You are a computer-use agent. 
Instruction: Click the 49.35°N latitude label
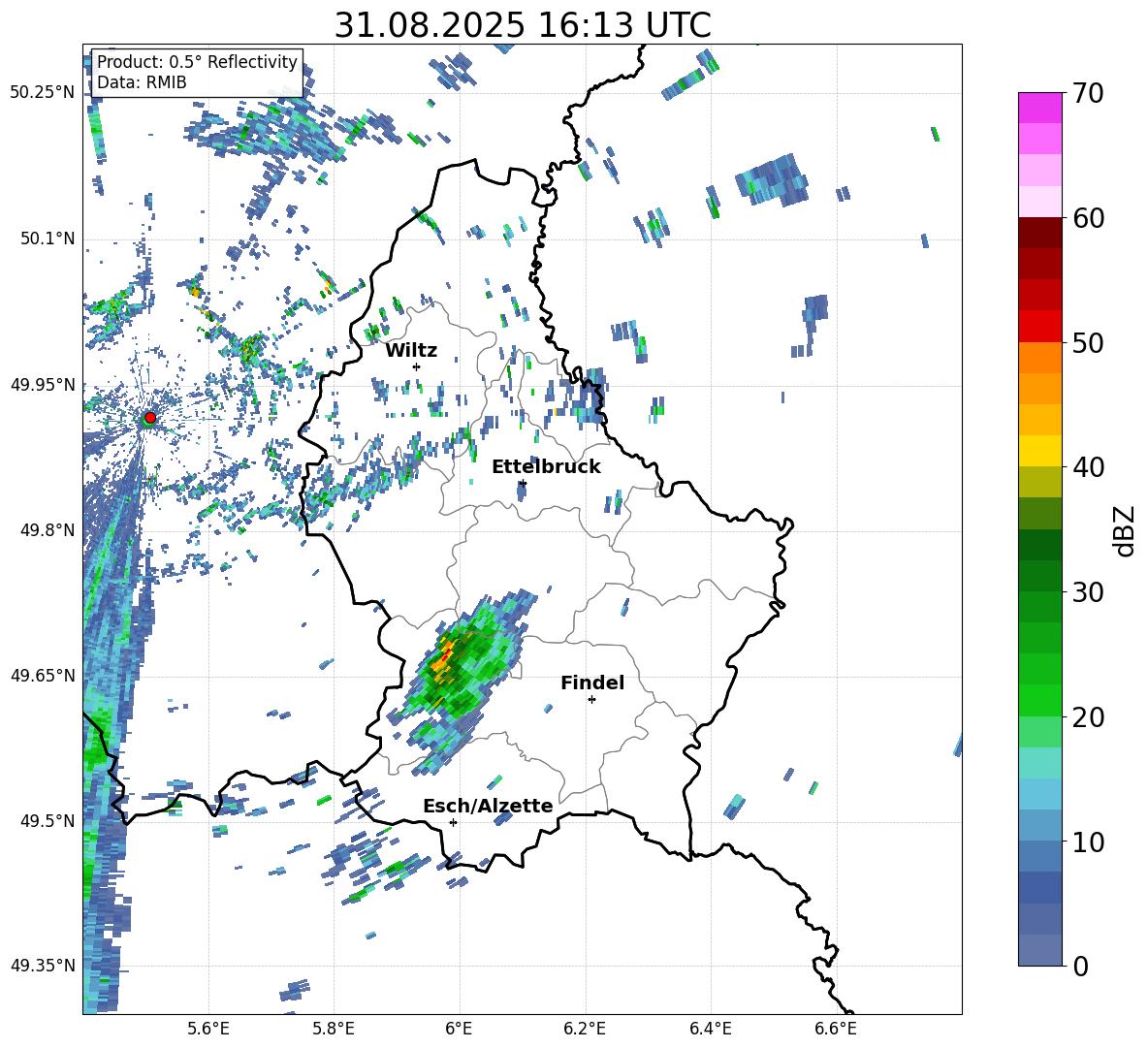42,966
